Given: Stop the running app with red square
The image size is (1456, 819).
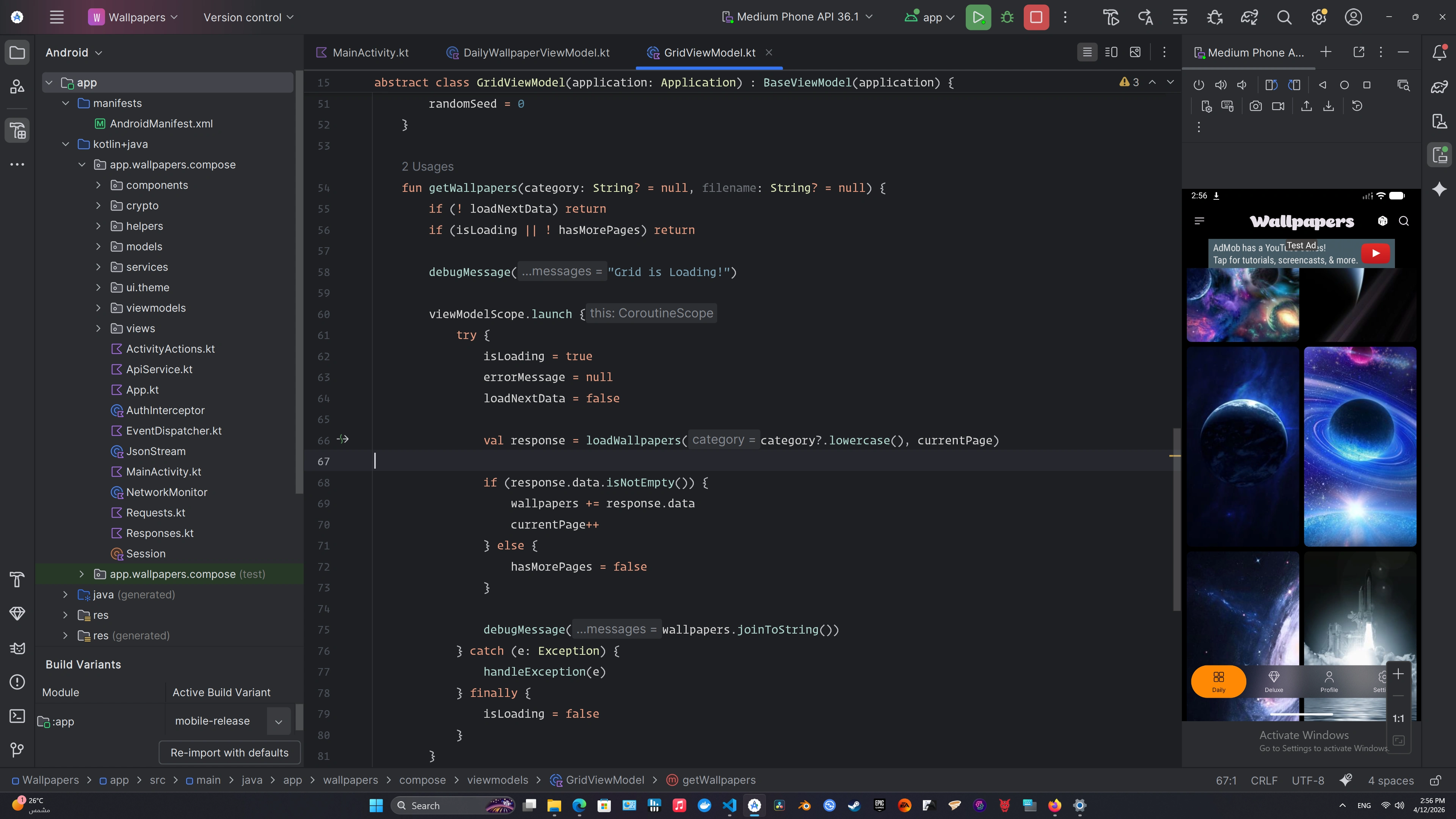Looking at the screenshot, I should click(1036, 17).
